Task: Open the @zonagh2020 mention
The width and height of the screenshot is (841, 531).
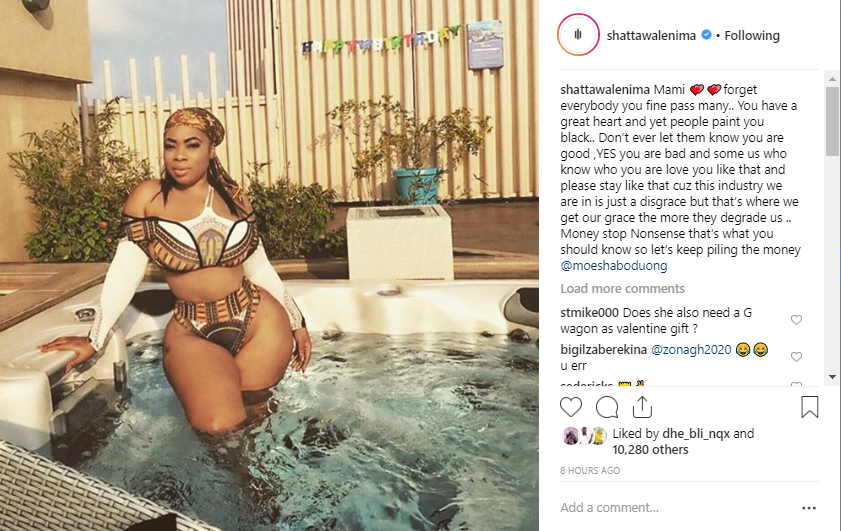Action: (x=691, y=350)
